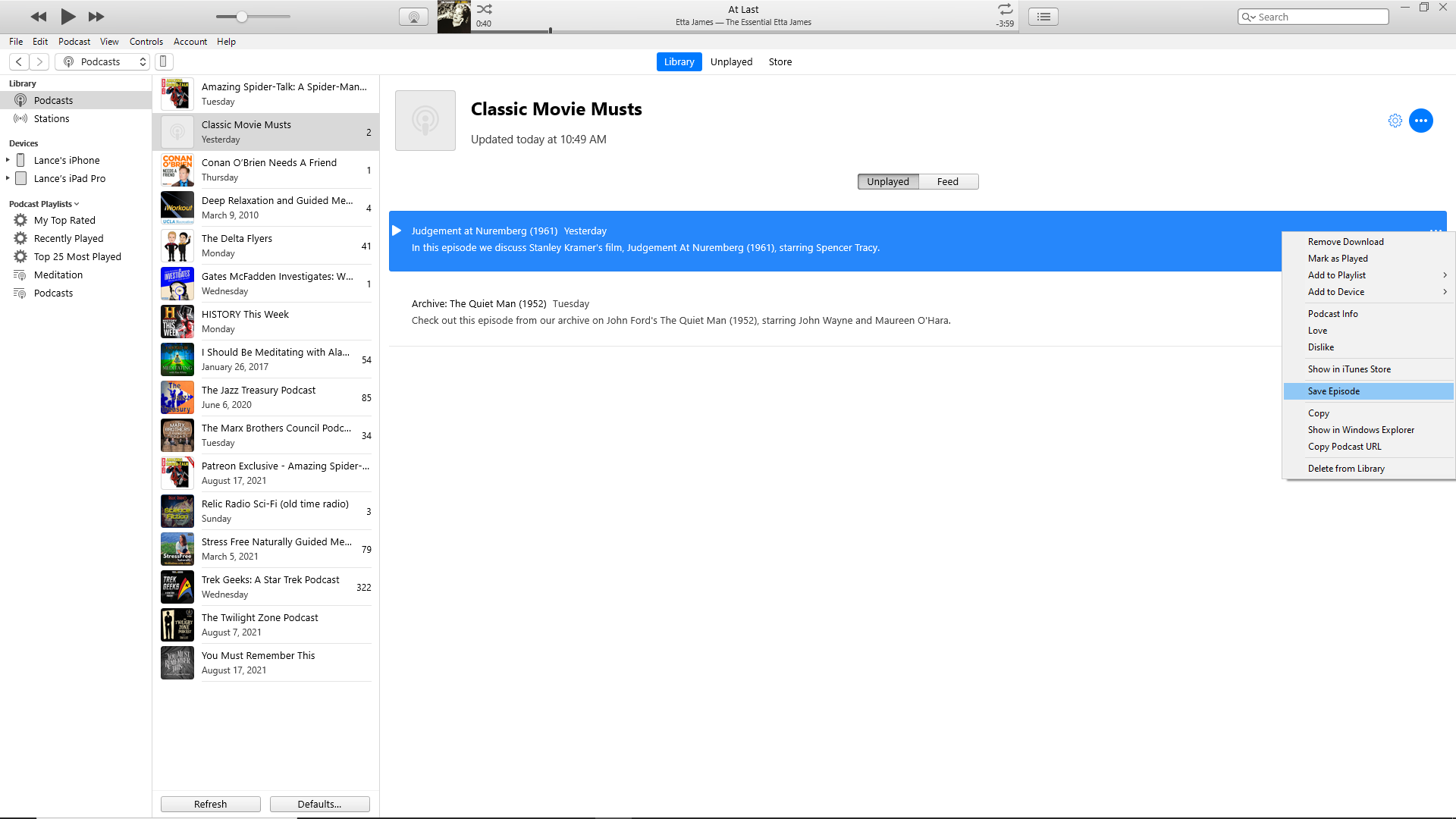This screenshot has height=819, width=1456.
Task: Choose Remove Download from context menu
Action: coord(1368,242)
